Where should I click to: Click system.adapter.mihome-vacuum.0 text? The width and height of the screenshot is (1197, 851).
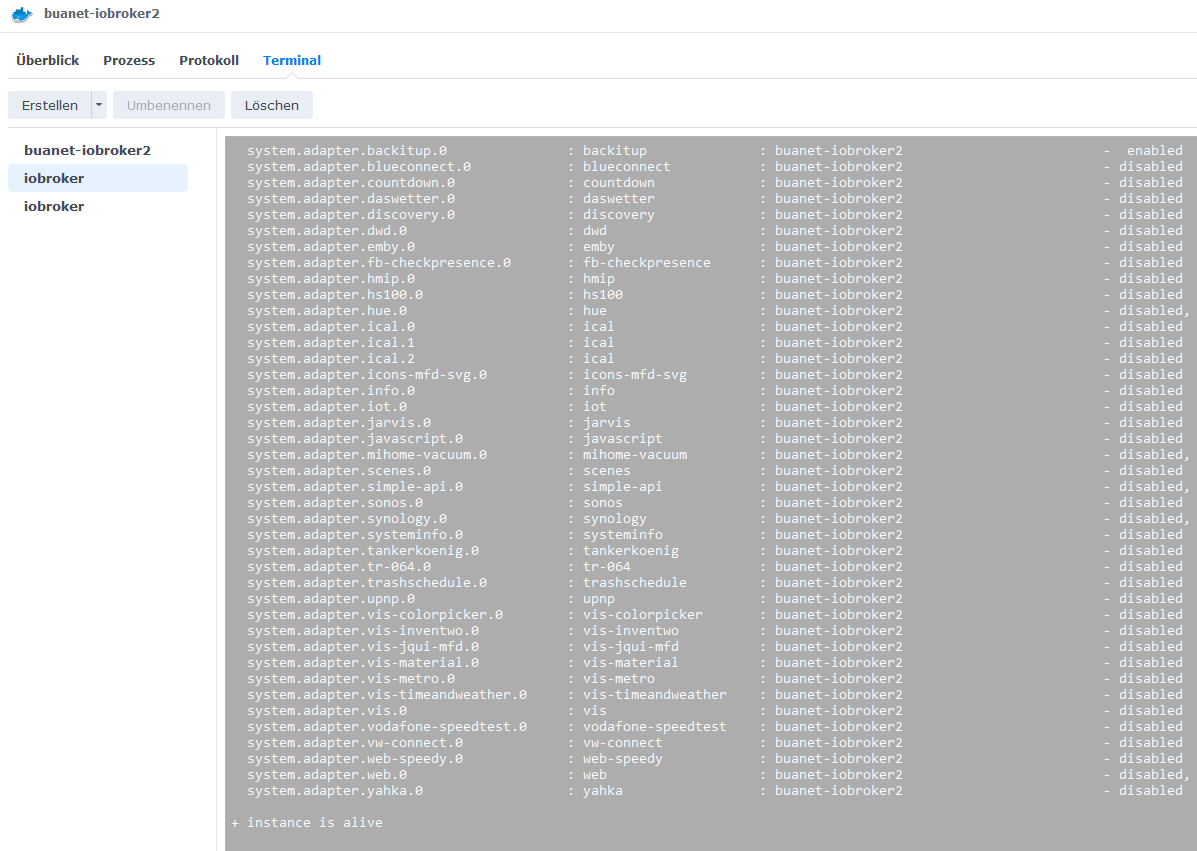(x=367, y=455)
